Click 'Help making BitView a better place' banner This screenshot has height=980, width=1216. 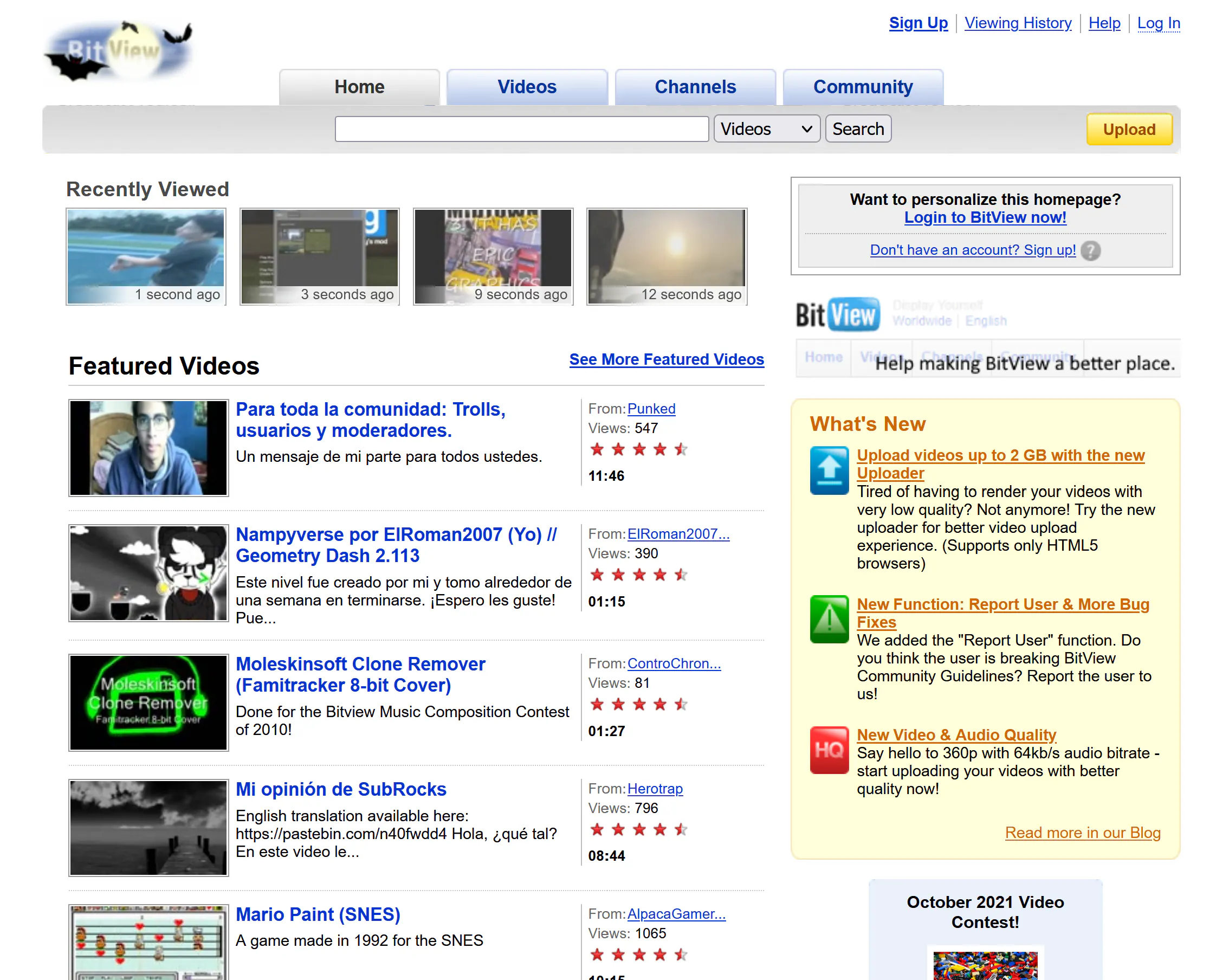pyautogui.click(x=987, y=337)
